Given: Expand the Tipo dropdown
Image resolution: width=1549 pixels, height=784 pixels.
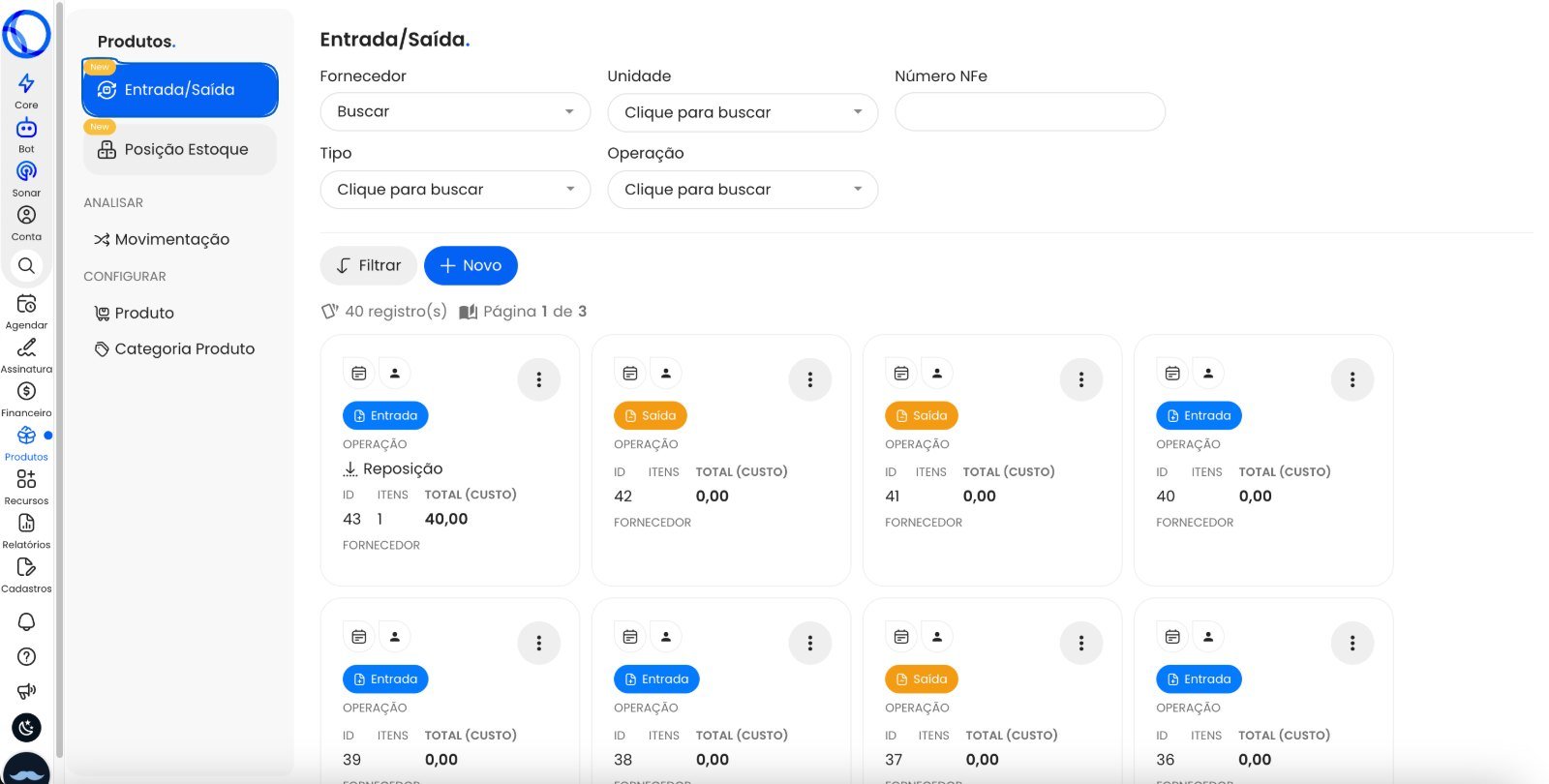Looking at the screenshot, I should 455,190.
